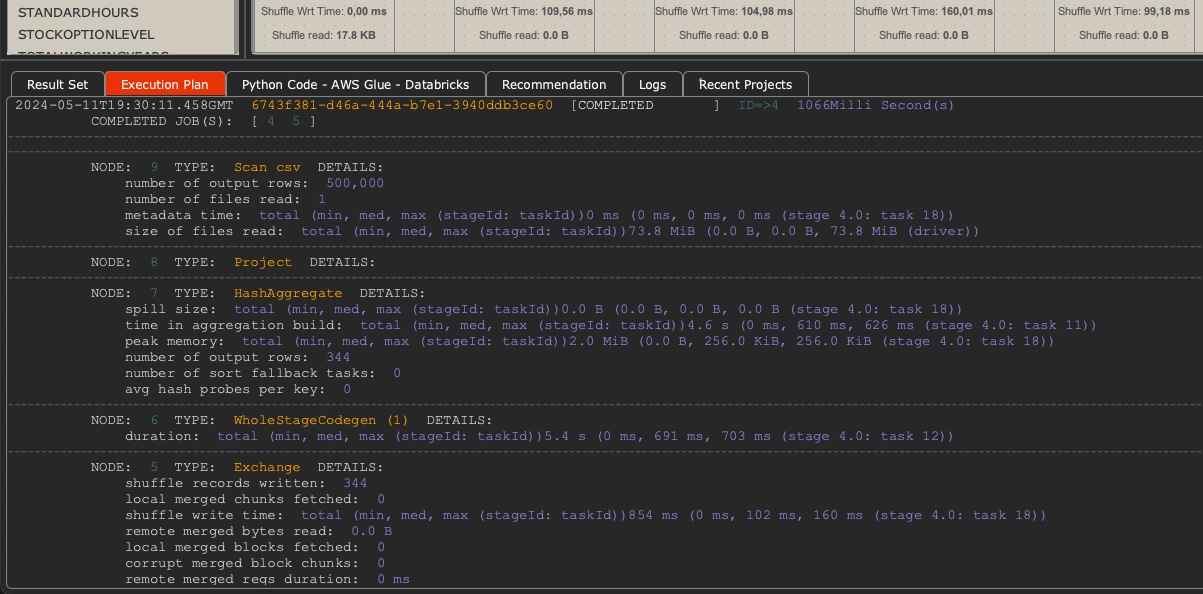Screen dimensions: 1203x594
Task: Click completed job number 4
Action: click(x=271, y=121)
